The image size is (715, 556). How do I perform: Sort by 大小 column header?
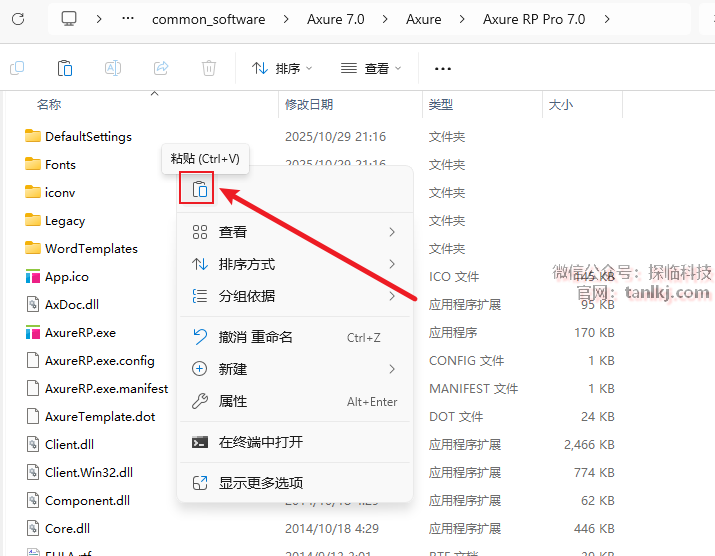pyautogui.click(x=560, y=104)
